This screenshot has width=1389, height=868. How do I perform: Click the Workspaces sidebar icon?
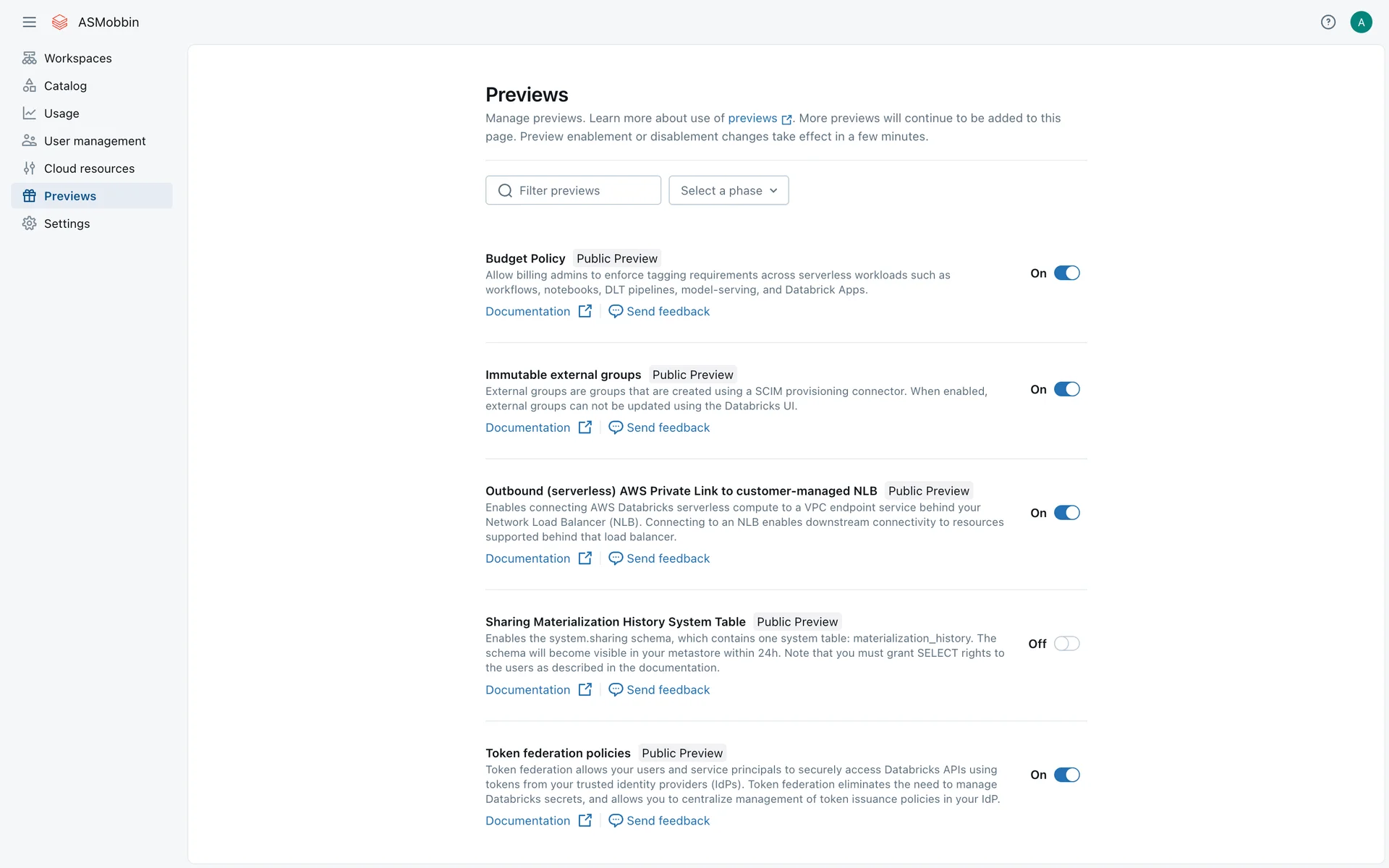pyautogui.click(x=29, y=58)
